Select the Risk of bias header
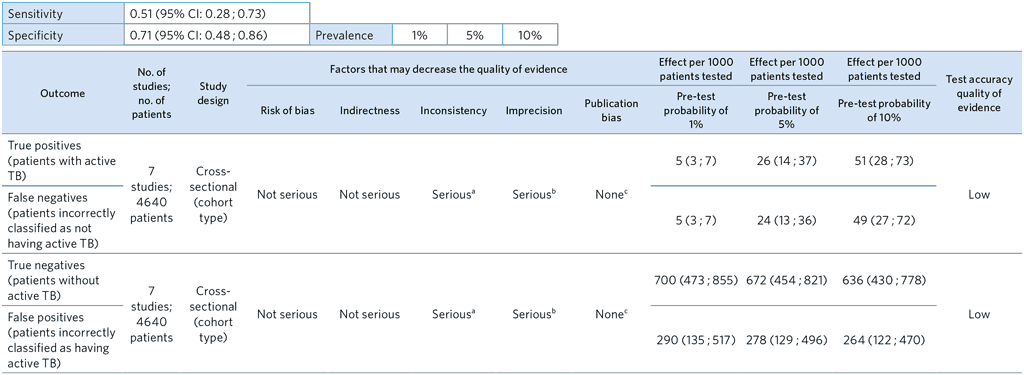1024x375 pixels. click(x=287, y=110)
